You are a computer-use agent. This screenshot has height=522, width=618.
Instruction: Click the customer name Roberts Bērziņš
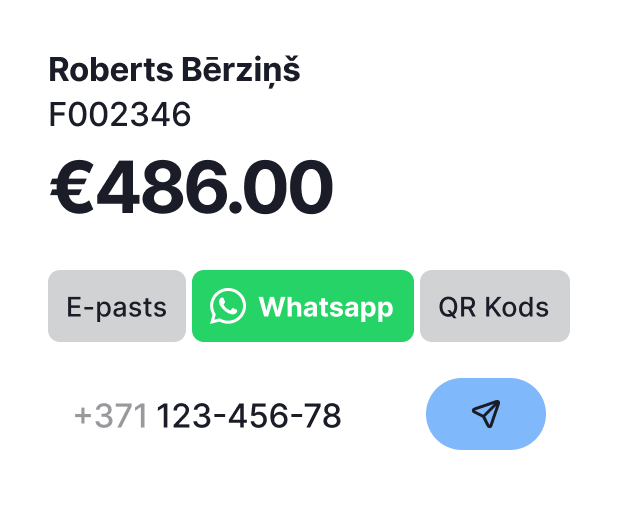pyautogui.click(x=174, y=70)
